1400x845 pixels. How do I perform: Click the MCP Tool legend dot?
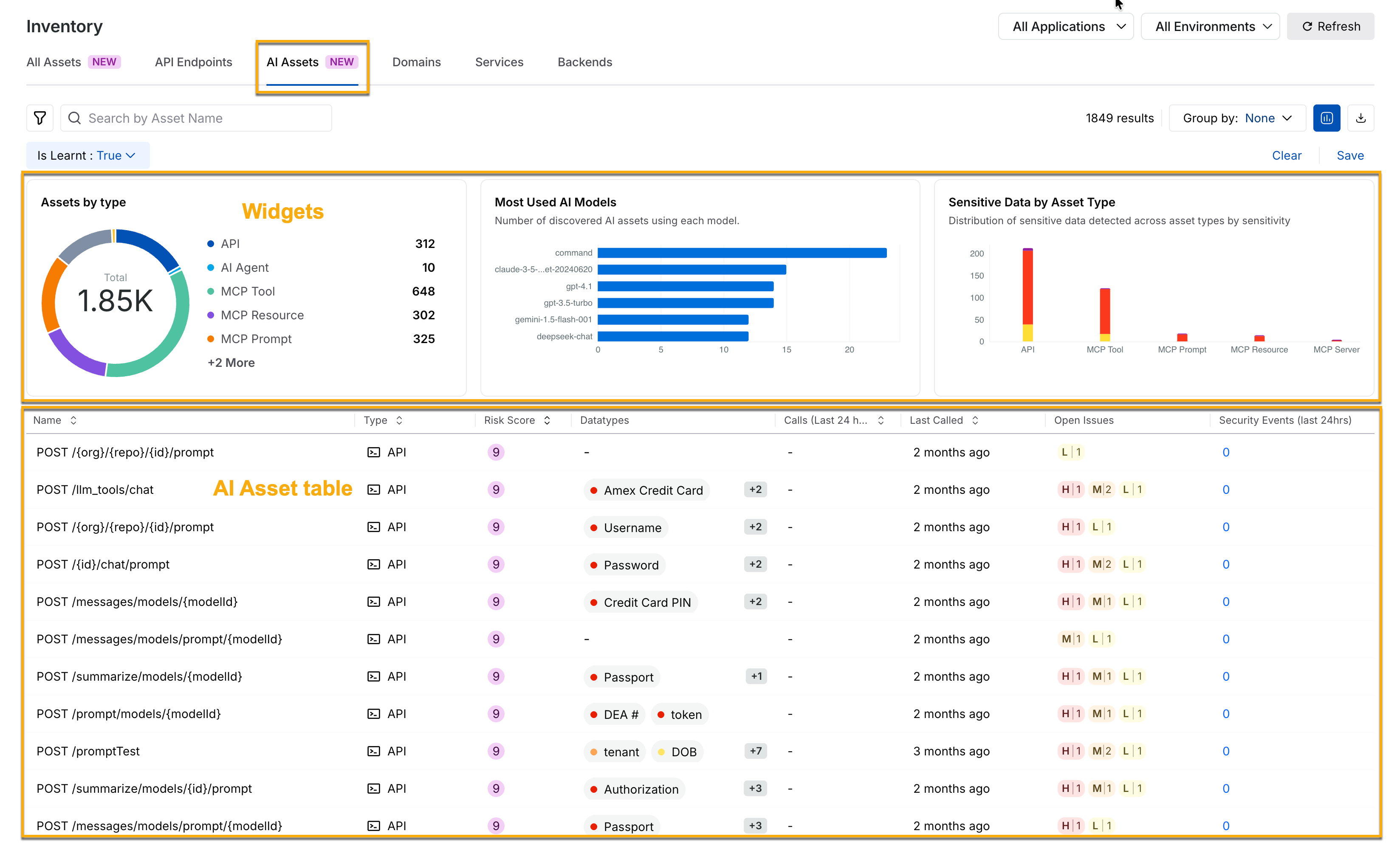pyautogui.click(x=211, y=291)
